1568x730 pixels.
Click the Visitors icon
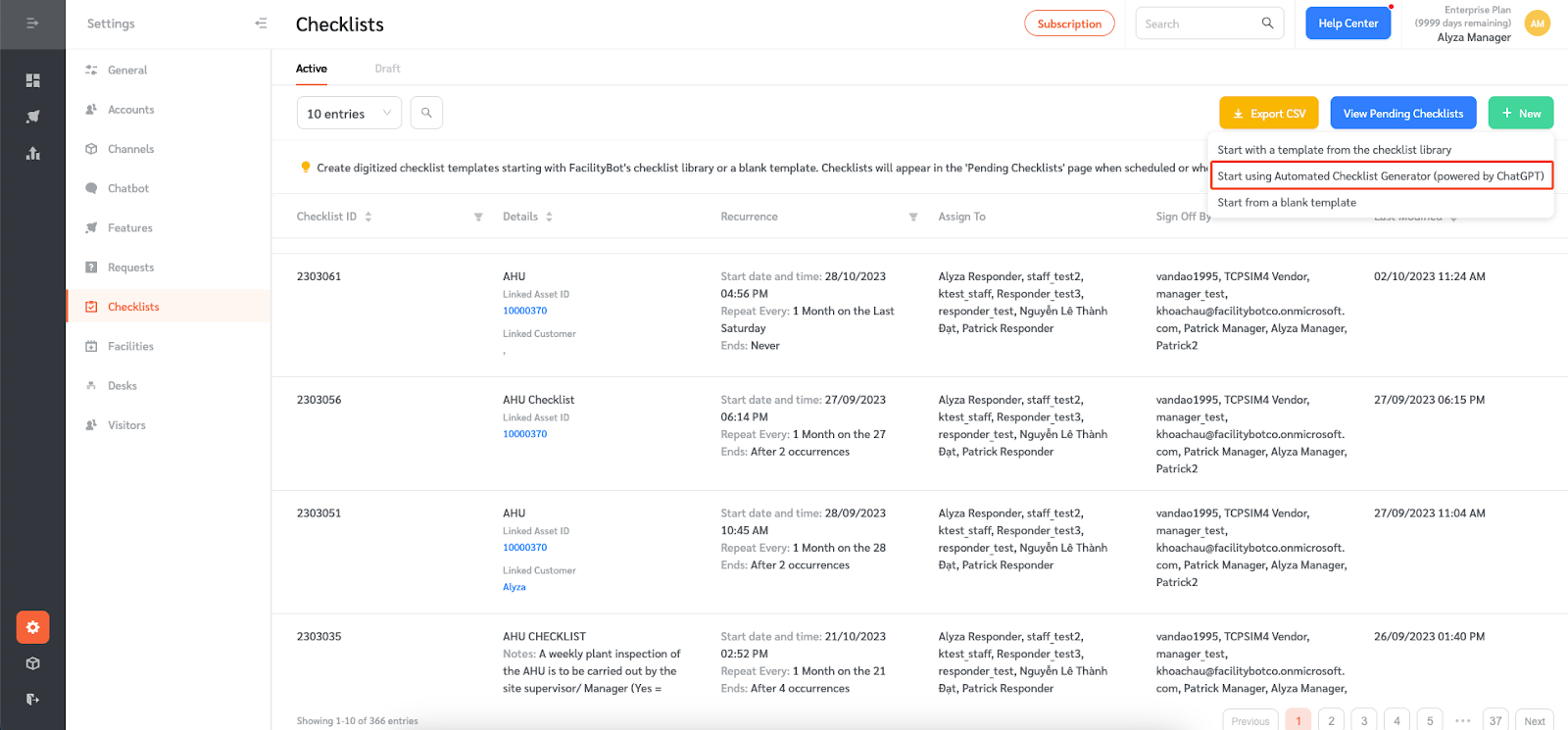click(x=91, y=425)
